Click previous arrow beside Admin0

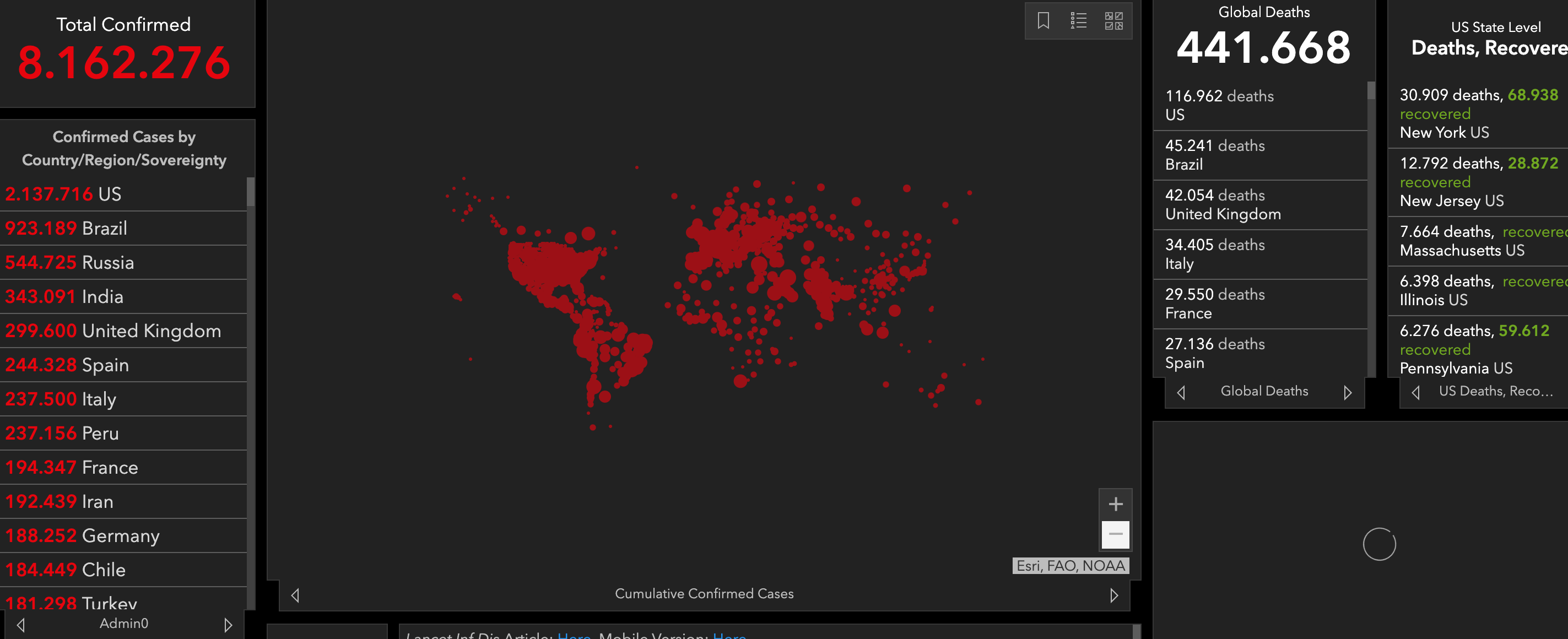pyautogui.click(x=21, y=625)
